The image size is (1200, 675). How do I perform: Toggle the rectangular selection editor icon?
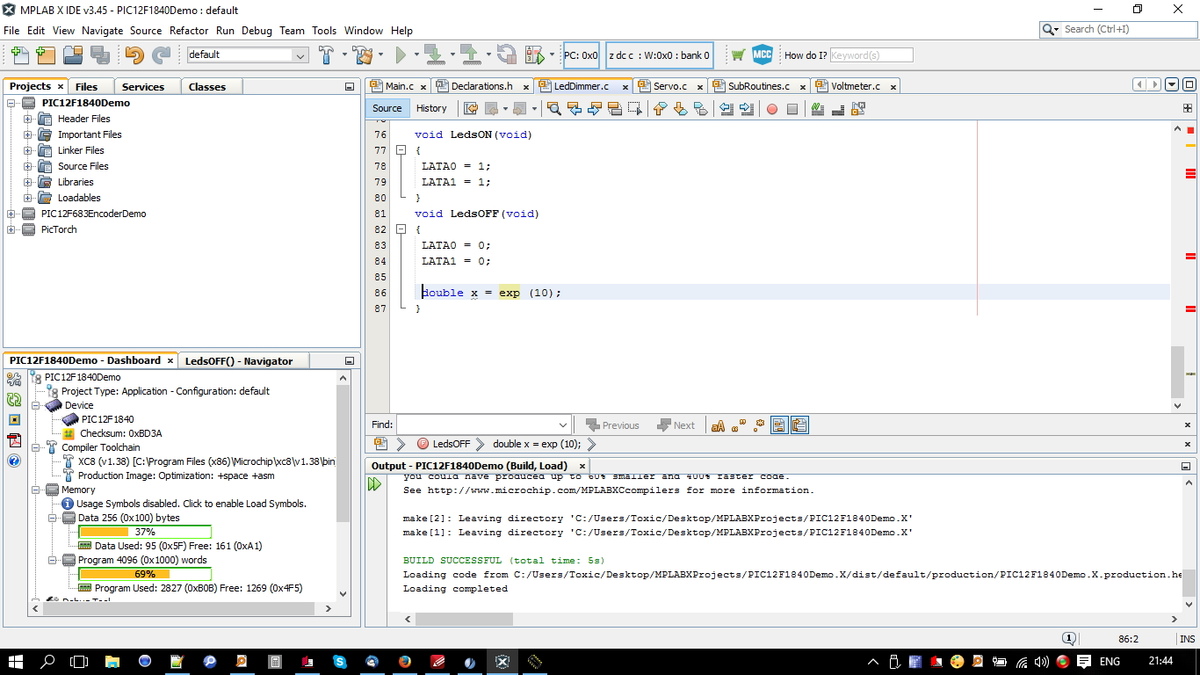[x=637, y=108]
